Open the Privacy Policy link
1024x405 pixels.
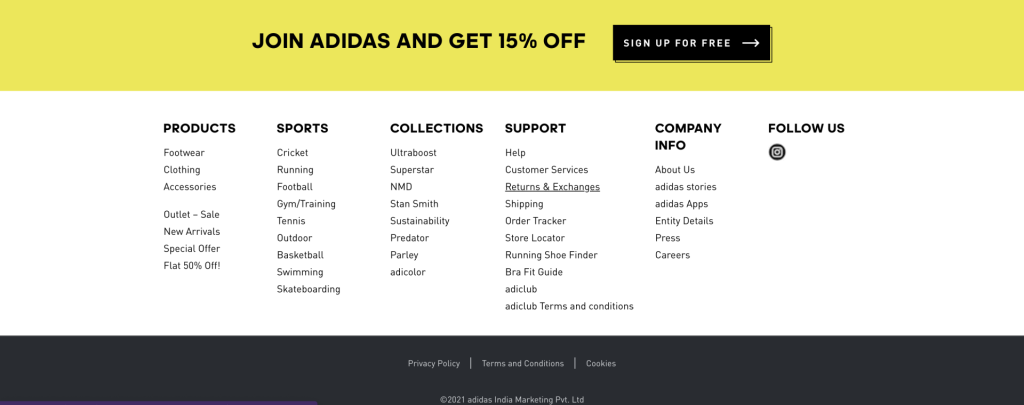(434, 363)
